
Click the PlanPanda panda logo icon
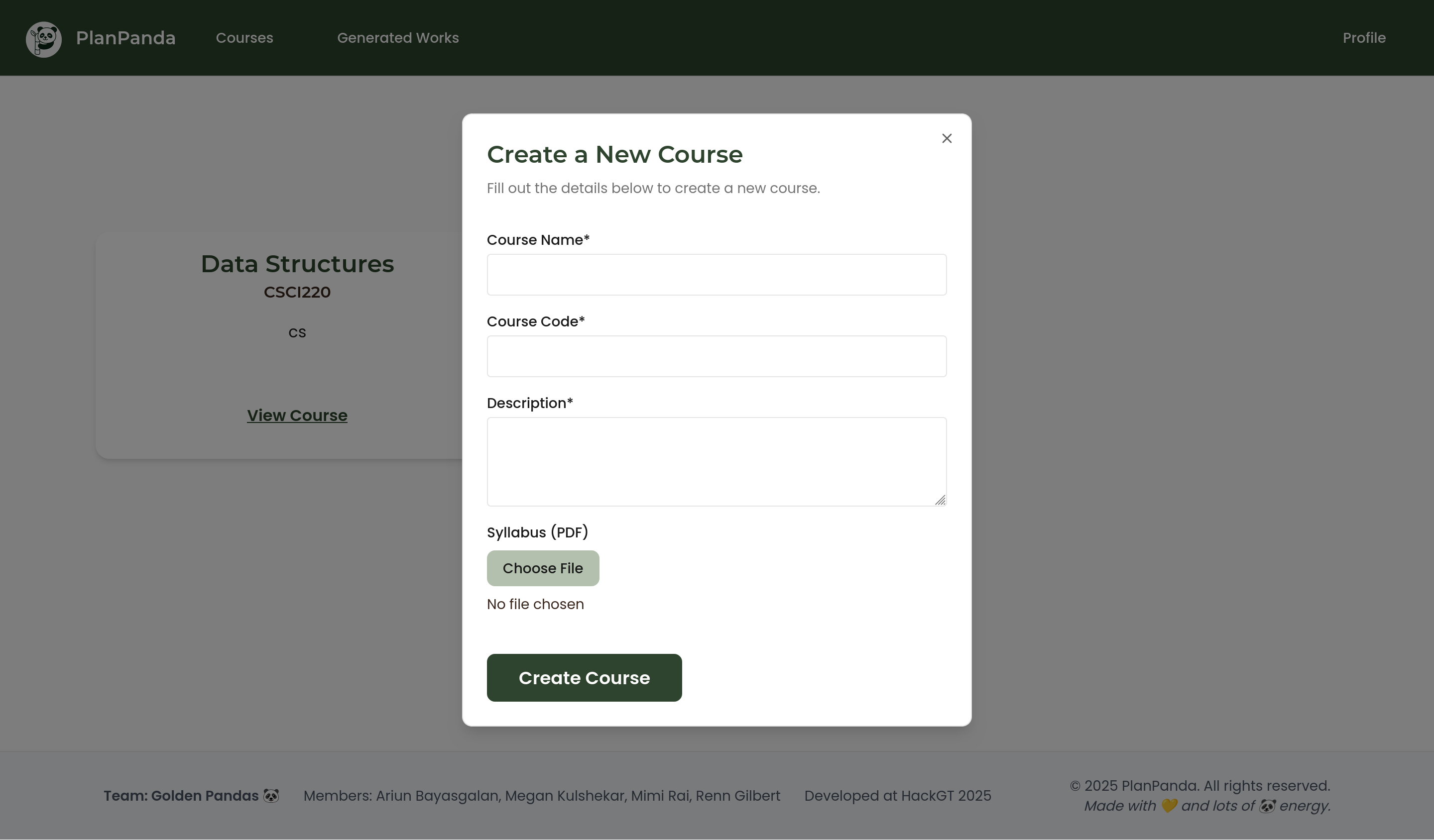point(44,39)
